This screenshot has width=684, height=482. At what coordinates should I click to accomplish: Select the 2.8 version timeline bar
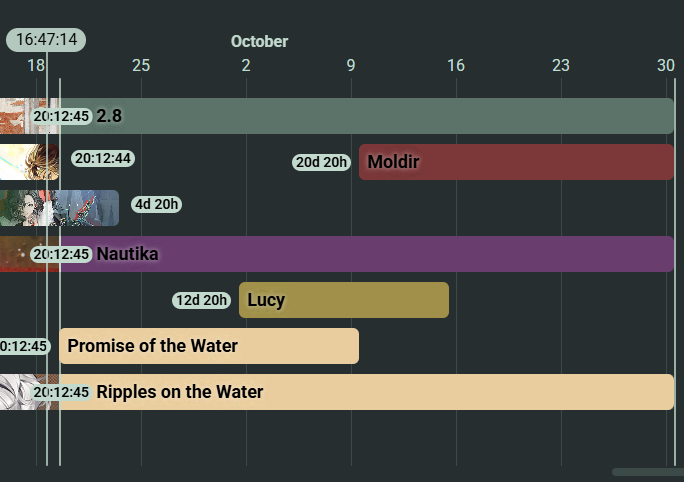[380, 116]
